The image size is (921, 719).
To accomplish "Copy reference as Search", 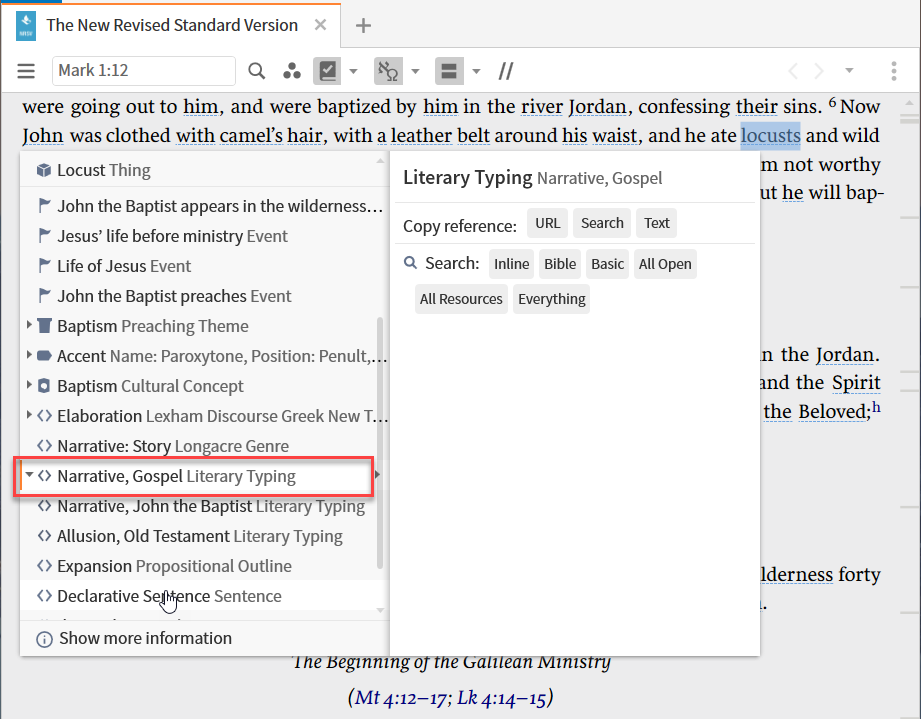I will (x=602, y=223).
